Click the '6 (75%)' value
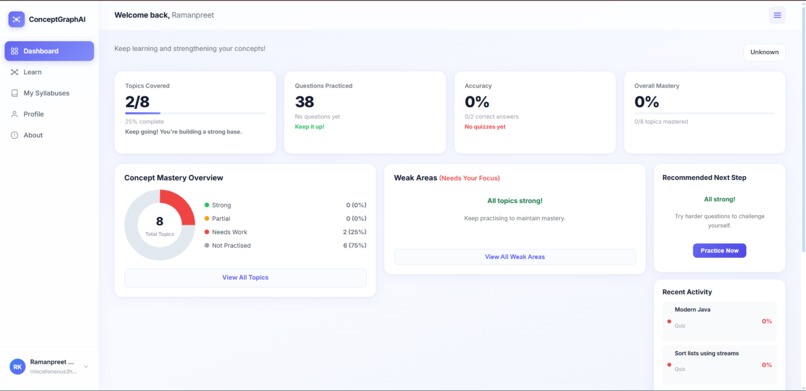The width and height of the screenshot is (806, 391). (x=355, y=246)
